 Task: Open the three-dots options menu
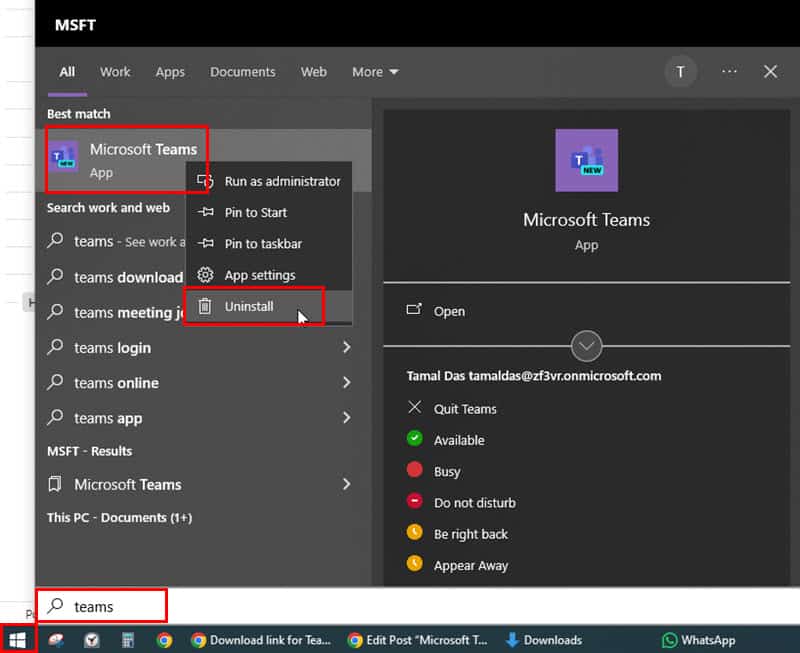coord(729,71)
